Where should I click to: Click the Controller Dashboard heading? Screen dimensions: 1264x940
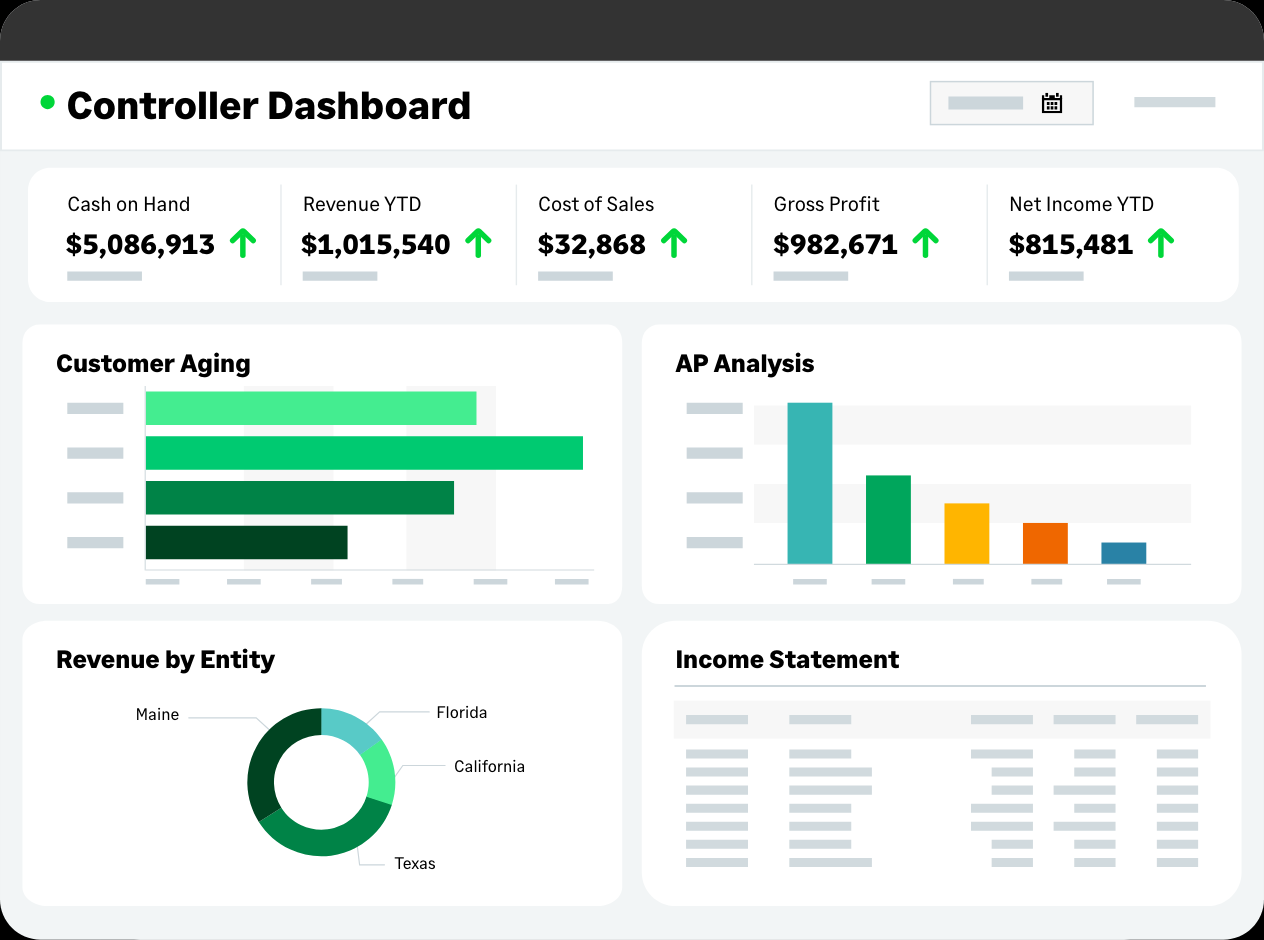tap(269, 106)
